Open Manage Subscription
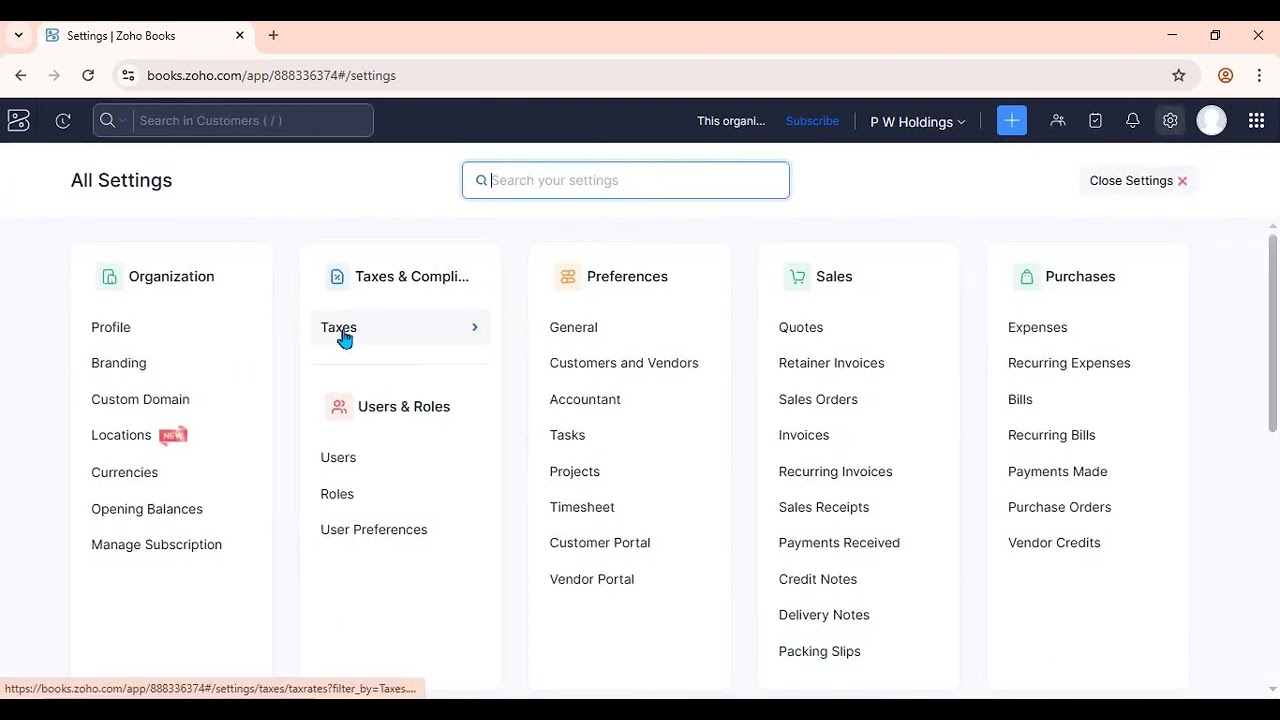 (x=156, y=545)
